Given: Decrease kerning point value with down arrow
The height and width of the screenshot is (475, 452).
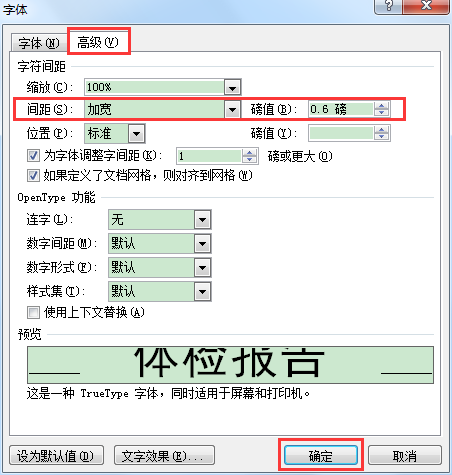Looking at the screenshot, I should tap(250, 159).
